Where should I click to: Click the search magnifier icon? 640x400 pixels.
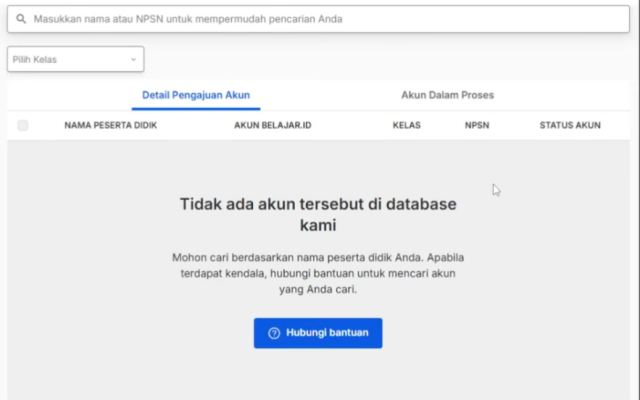click(x=21, y=19)
